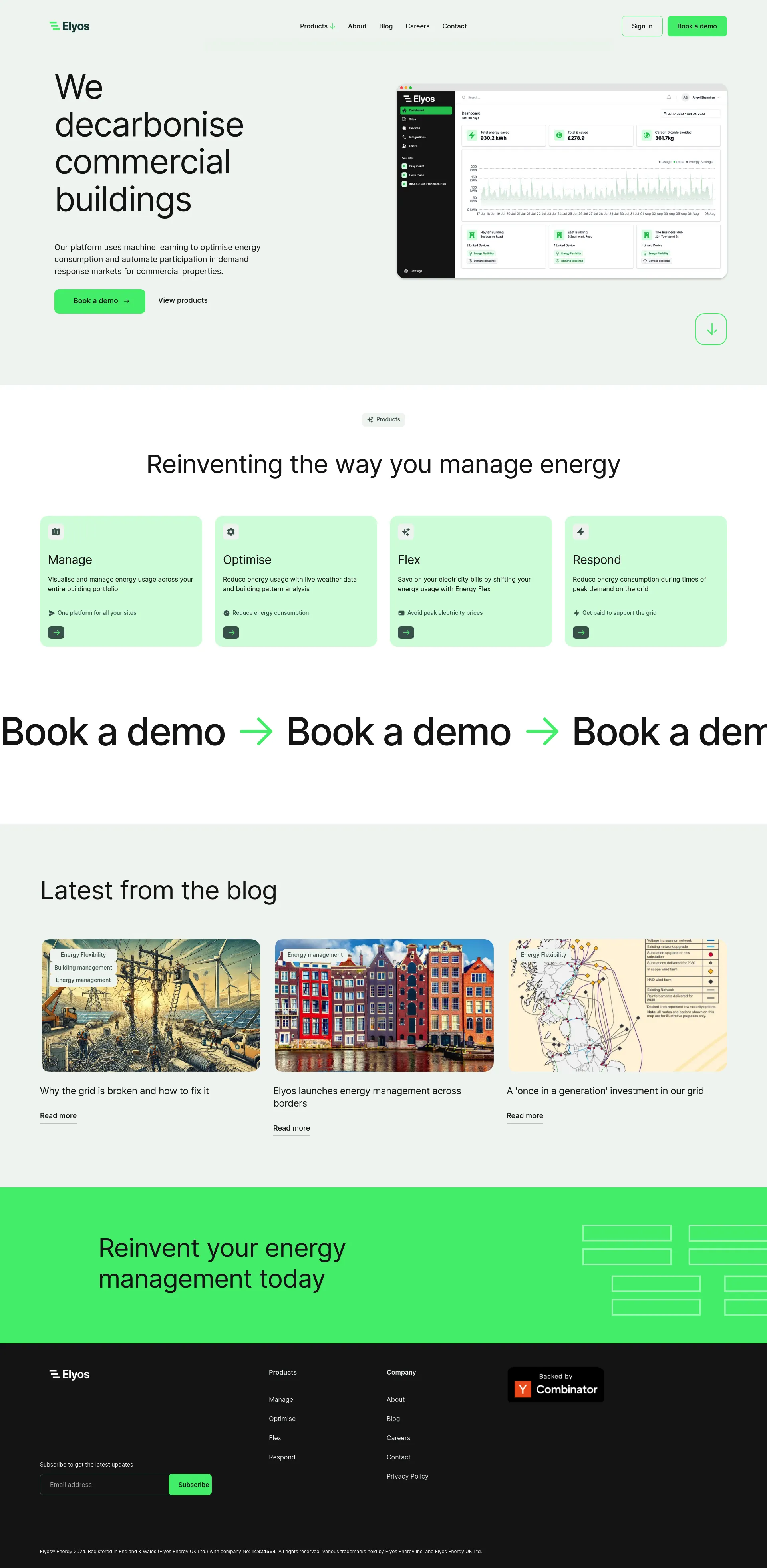Open the grid-is-broken blog image
The width and height of the screenshot is (767, 1568).
pyautogui.click(x=151, y=1005)
